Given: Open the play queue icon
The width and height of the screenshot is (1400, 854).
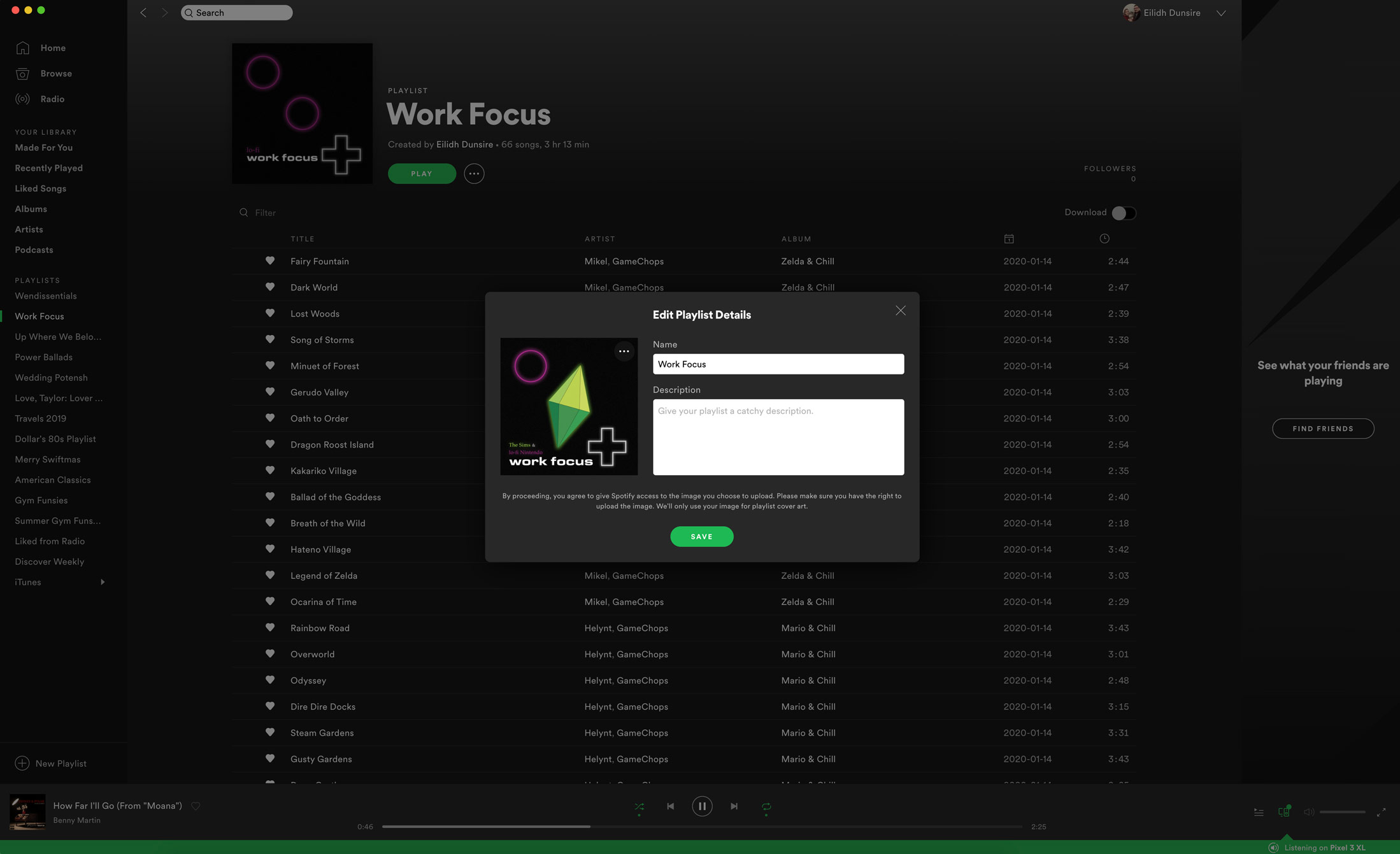Looking at the screenshot, I should (x=1259, y=812).
